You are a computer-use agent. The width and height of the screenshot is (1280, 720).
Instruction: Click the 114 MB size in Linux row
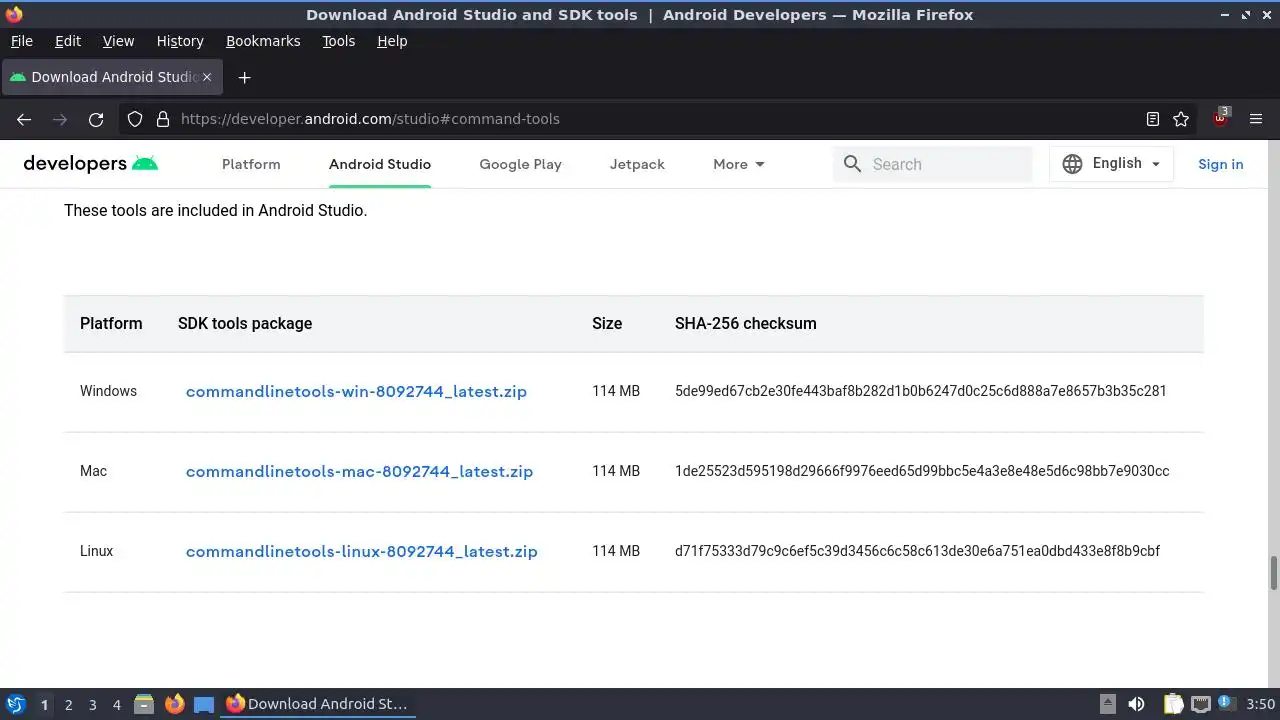coord(616,551)
